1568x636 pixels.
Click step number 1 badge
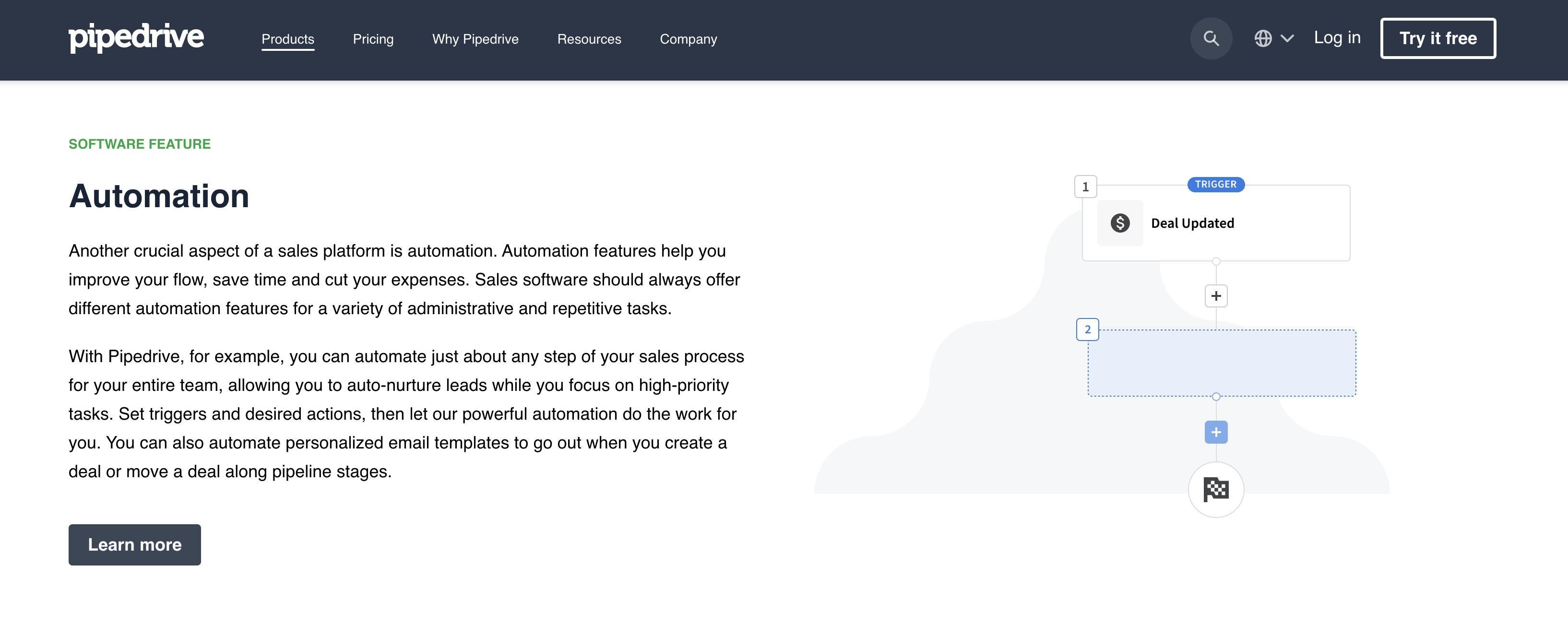click(x=1085, y=187)
